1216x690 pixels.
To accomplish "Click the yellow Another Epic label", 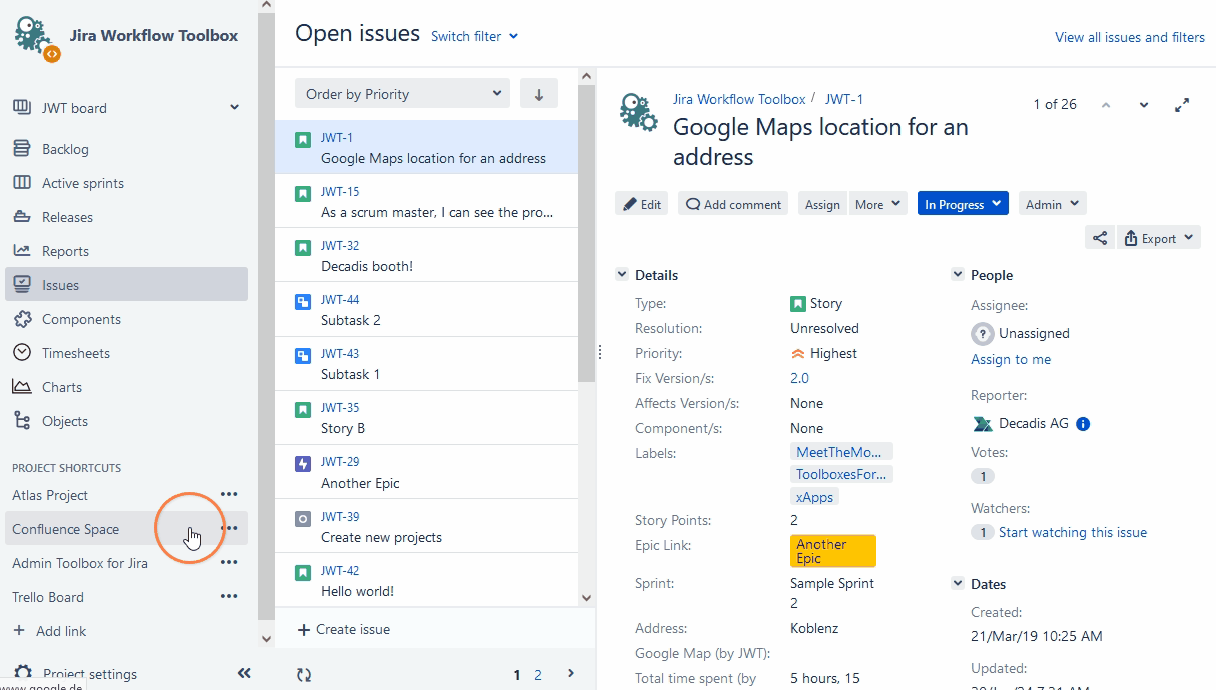I will (832, 551).
